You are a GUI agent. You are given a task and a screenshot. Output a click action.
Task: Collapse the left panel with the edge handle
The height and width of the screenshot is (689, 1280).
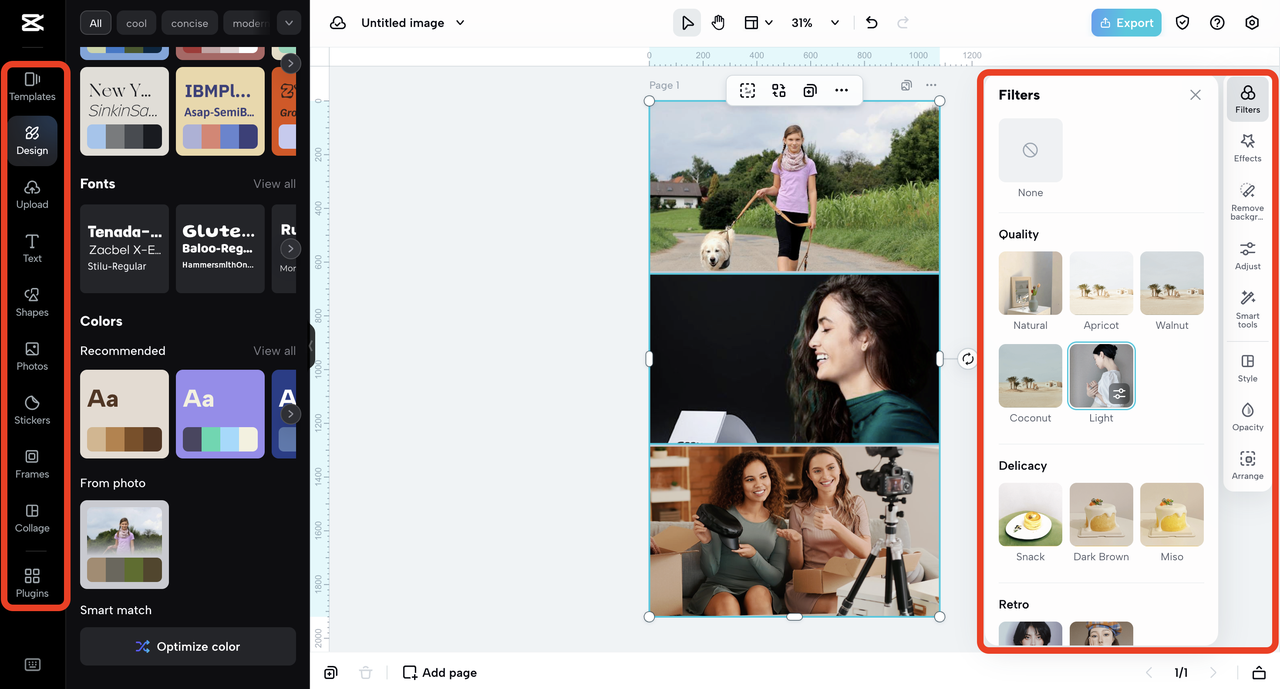(x=311, y=346)
